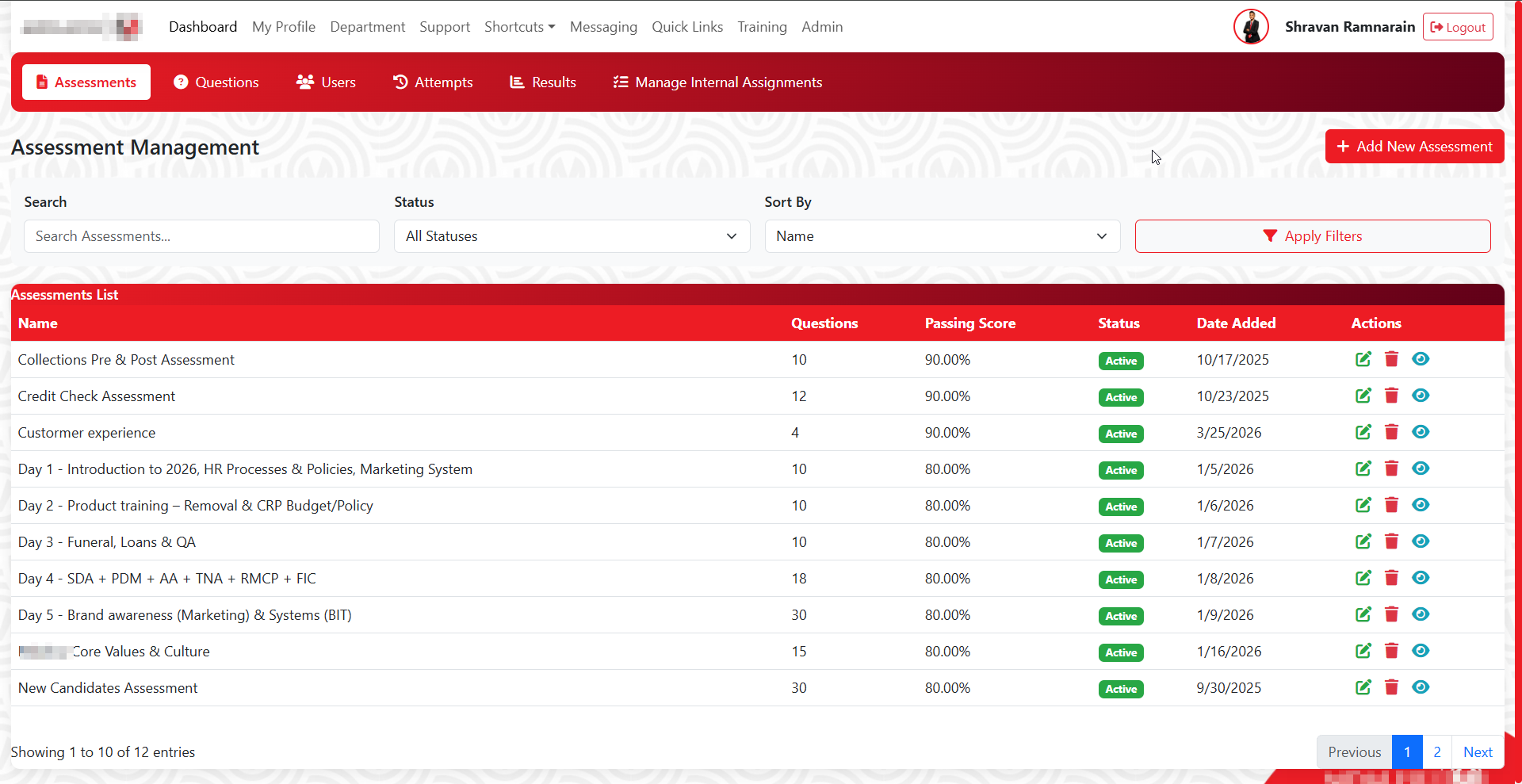
Task: Select page 1 in pagination
Action: pos(1407,752)
